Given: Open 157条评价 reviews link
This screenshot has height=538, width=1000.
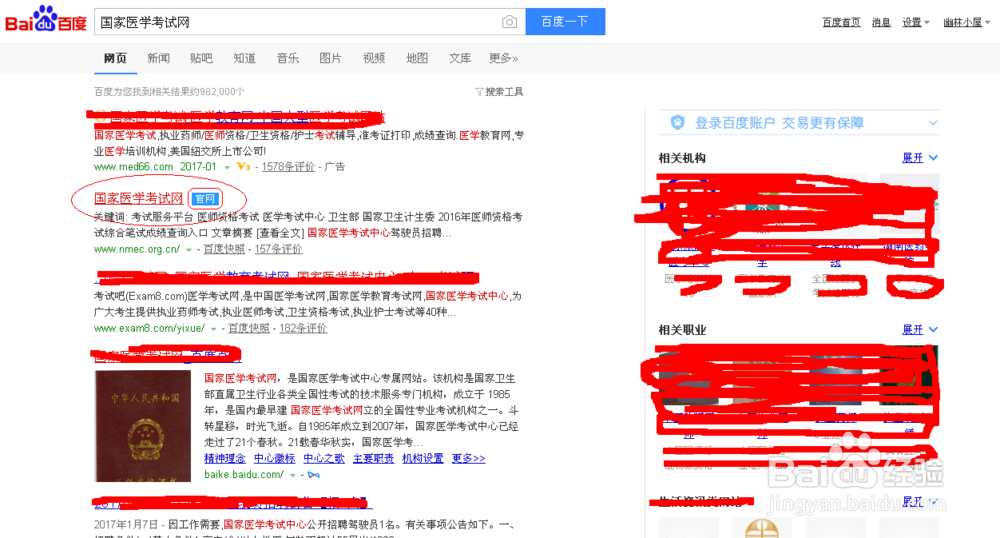Looking at the screenshot, I should pyautogui.click(x=278, y=249).
